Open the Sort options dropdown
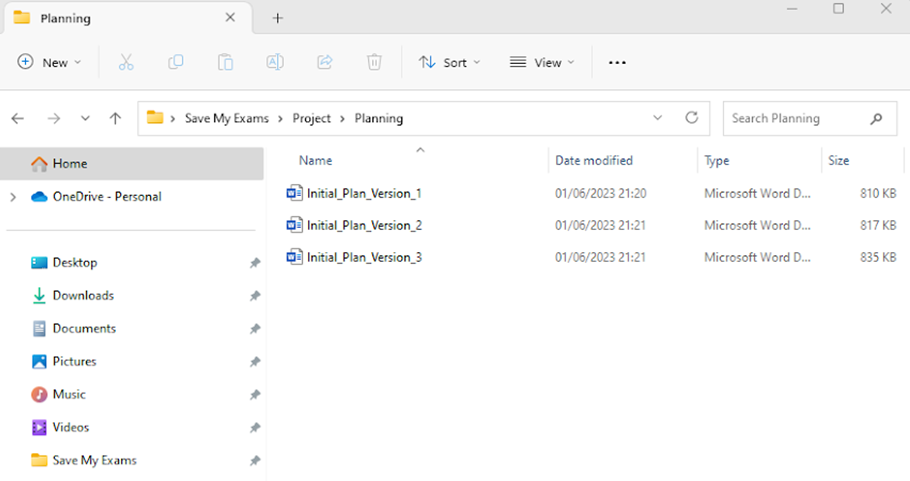The height and width of the screenshot is (481, 910). tap(449, 62)
